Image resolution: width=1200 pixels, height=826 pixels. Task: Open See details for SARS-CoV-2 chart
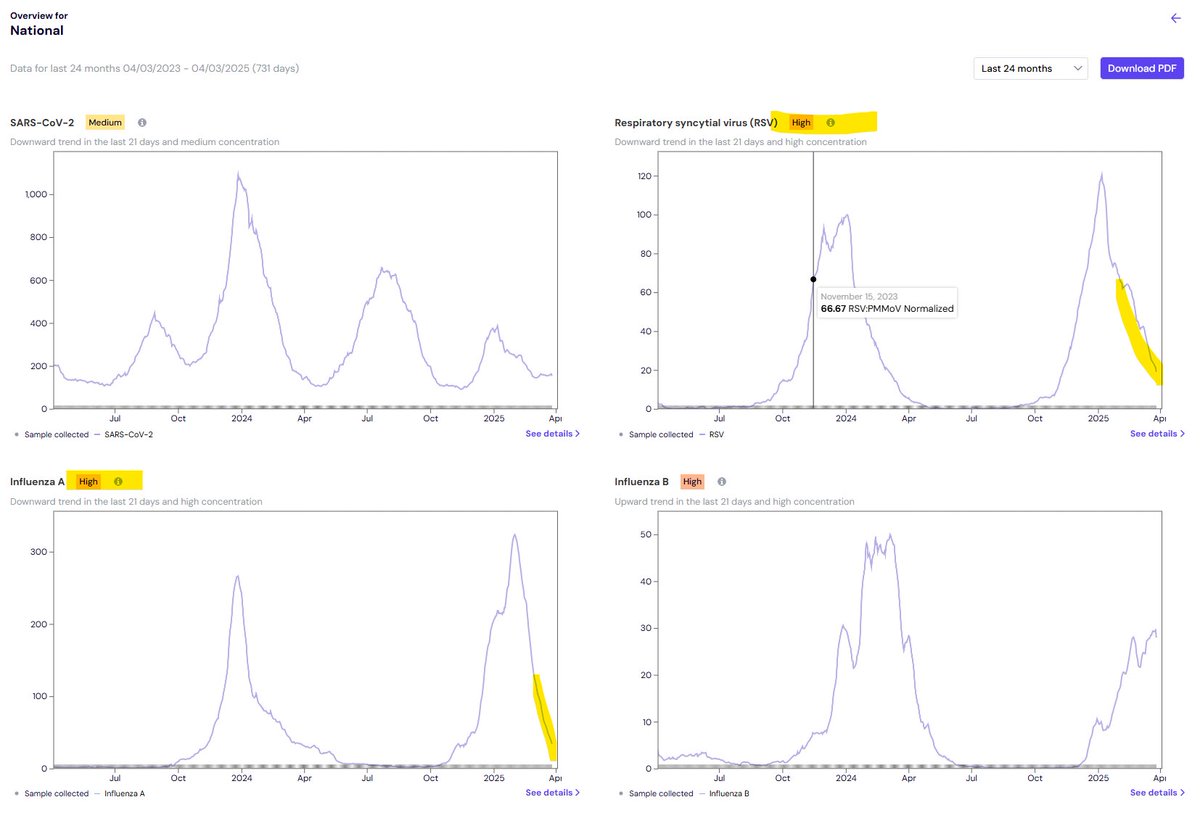click(552, 433)
